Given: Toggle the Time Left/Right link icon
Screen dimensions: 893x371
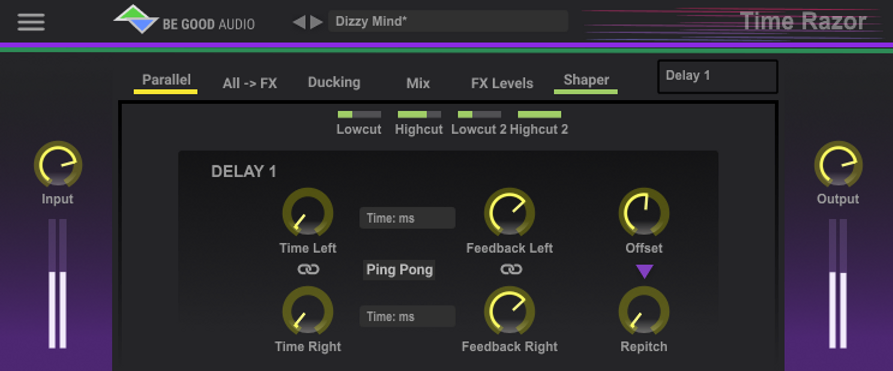Looking at the screenshot, I should 308,269.
